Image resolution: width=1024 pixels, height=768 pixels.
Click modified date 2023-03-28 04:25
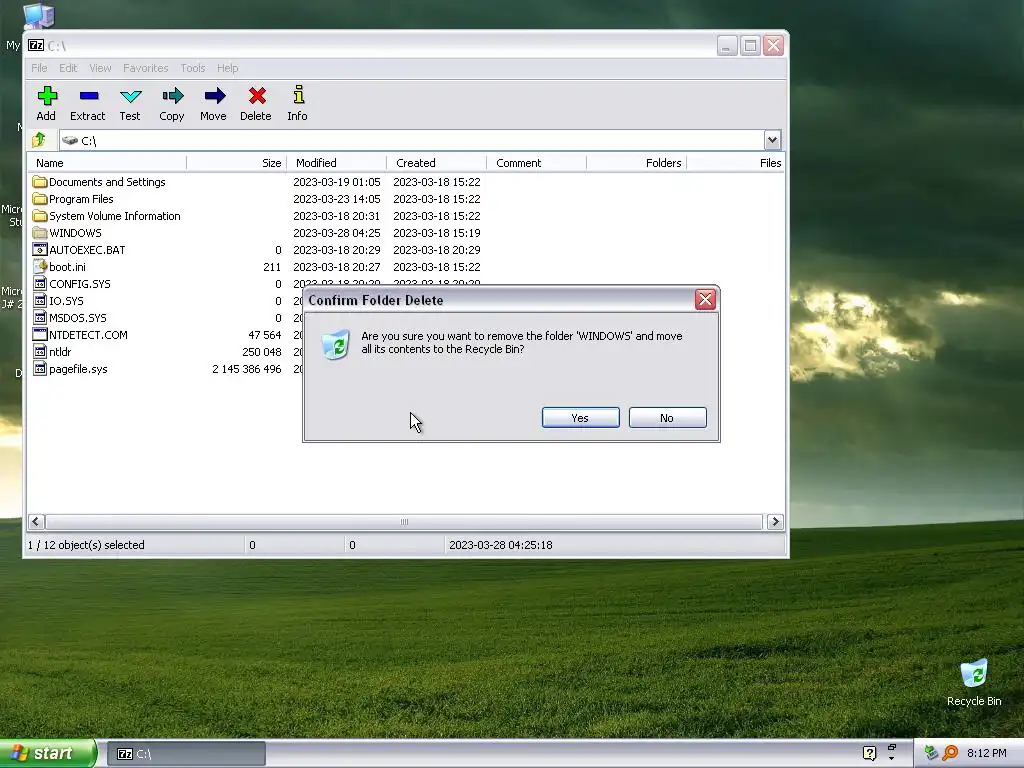click(x=336, y=233)
